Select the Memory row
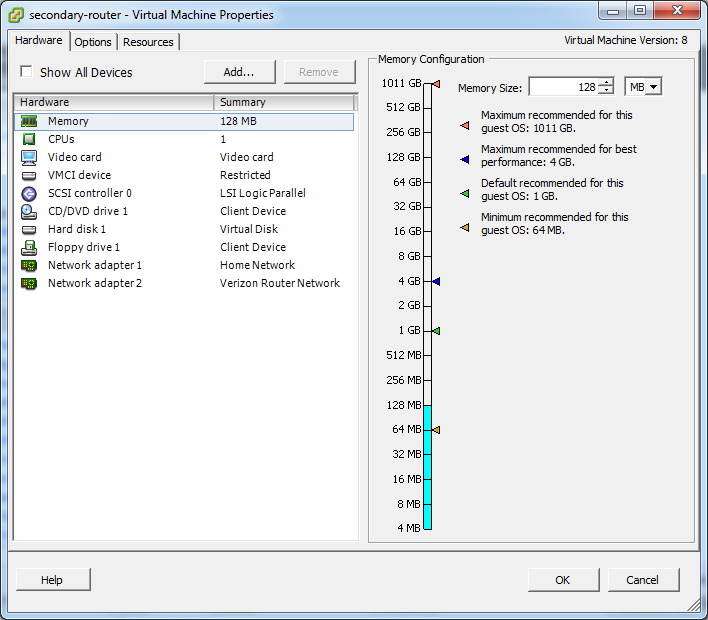Viewport: 708px width, 620px height. tap(184, 121)
